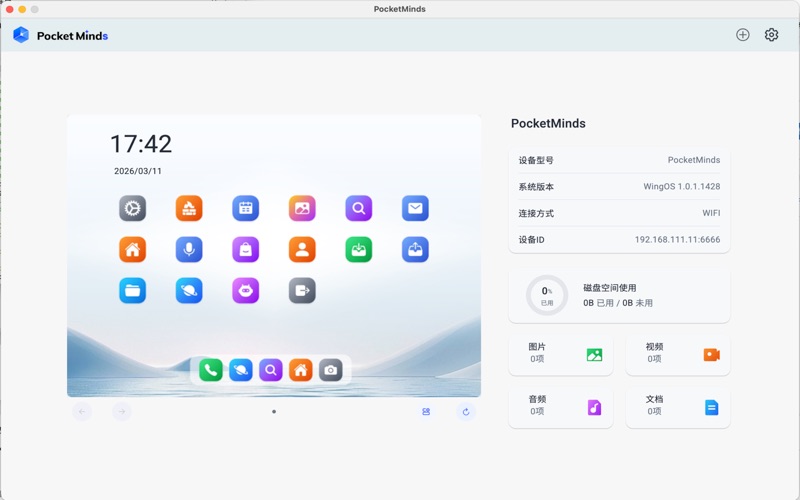The width and height of the screenshot is (800, 500).
Task: Click the 0% disk usage ring
Action: coord(547,295)
